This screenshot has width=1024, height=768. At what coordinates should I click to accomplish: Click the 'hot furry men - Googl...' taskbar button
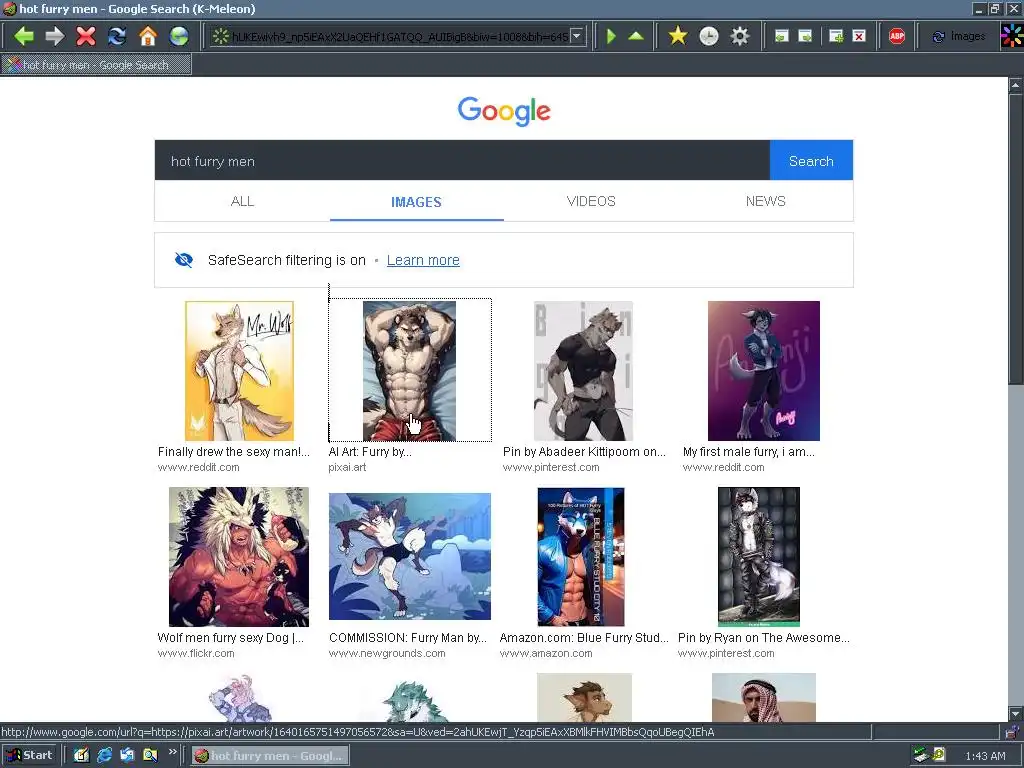coord(270,756)
